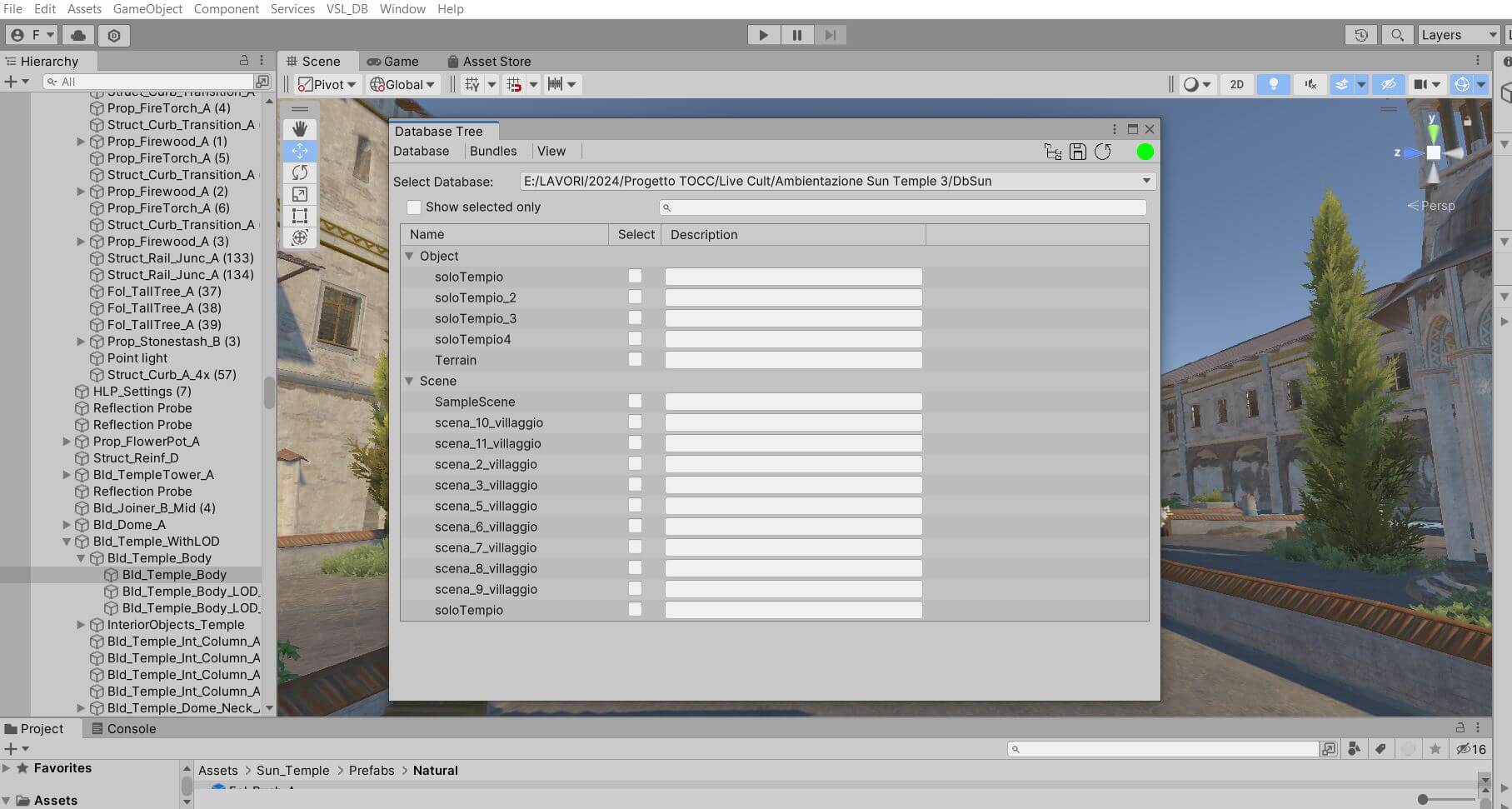The width and height of the screenshot is (1512, 809).
Task: Click the save icon in Database Tree
Action: pos(1077,152)
